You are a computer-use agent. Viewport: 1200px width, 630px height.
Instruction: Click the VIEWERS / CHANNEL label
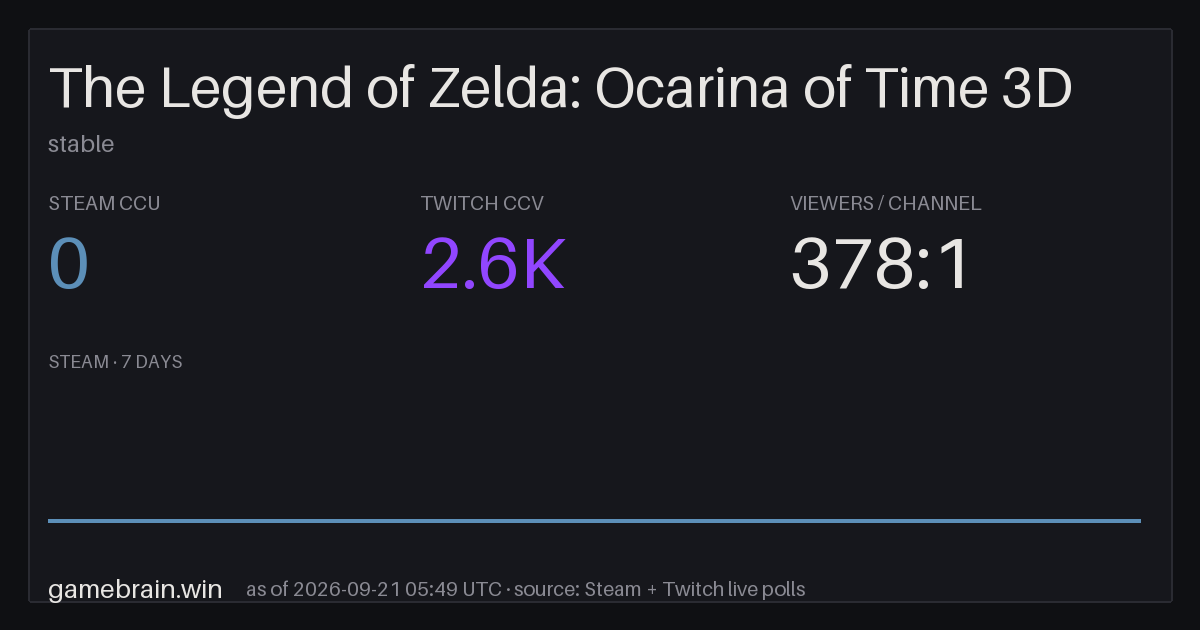tap(886, 203)
